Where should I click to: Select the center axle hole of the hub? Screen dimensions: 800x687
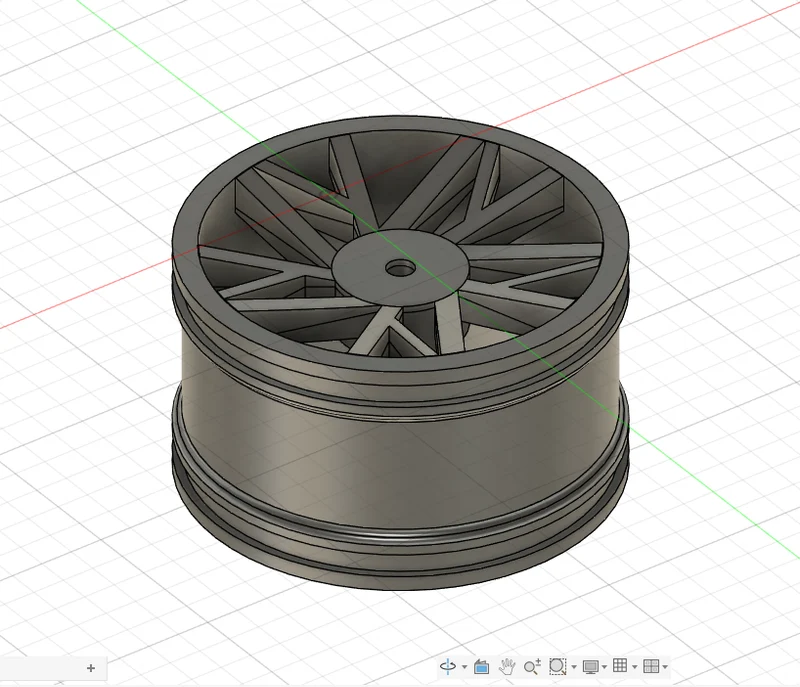(401, 267)
